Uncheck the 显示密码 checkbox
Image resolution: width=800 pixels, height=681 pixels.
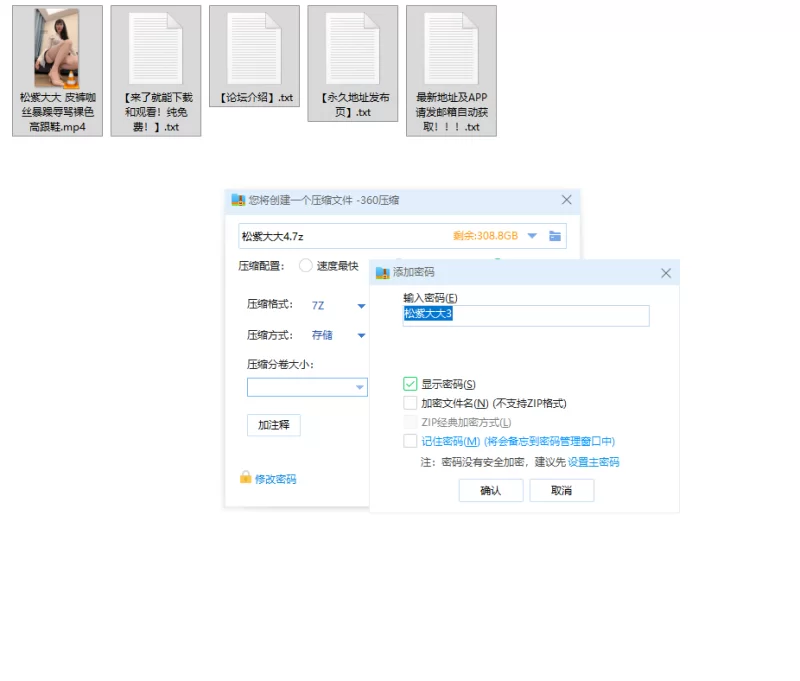410,384
